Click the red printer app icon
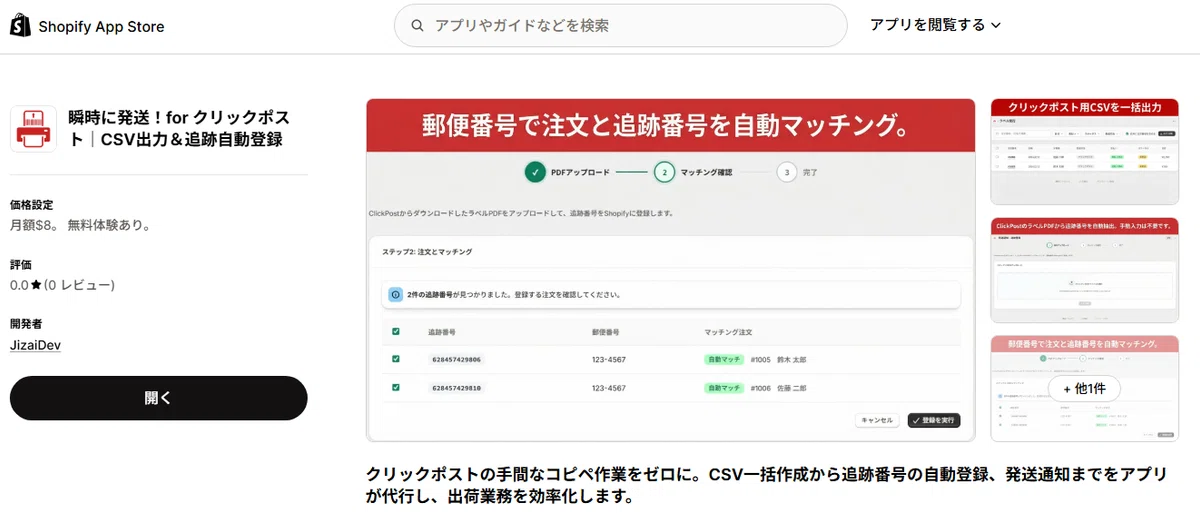 coord(33,129)
